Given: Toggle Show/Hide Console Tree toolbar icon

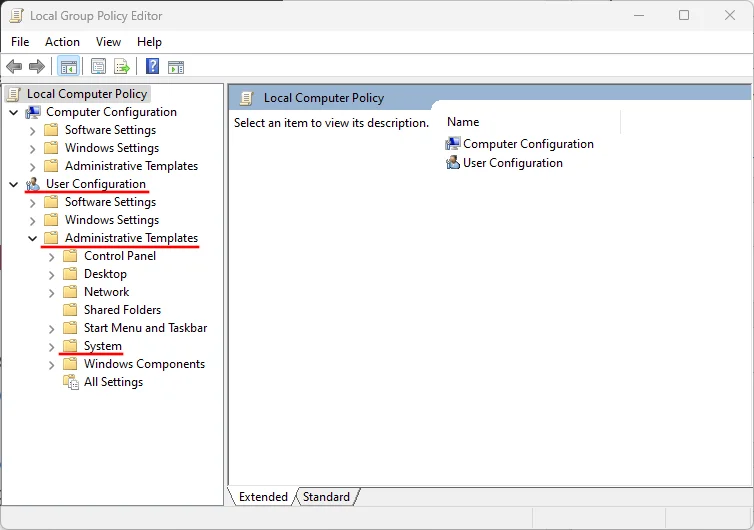Looking at the screenshot, I should click(69, 67).
